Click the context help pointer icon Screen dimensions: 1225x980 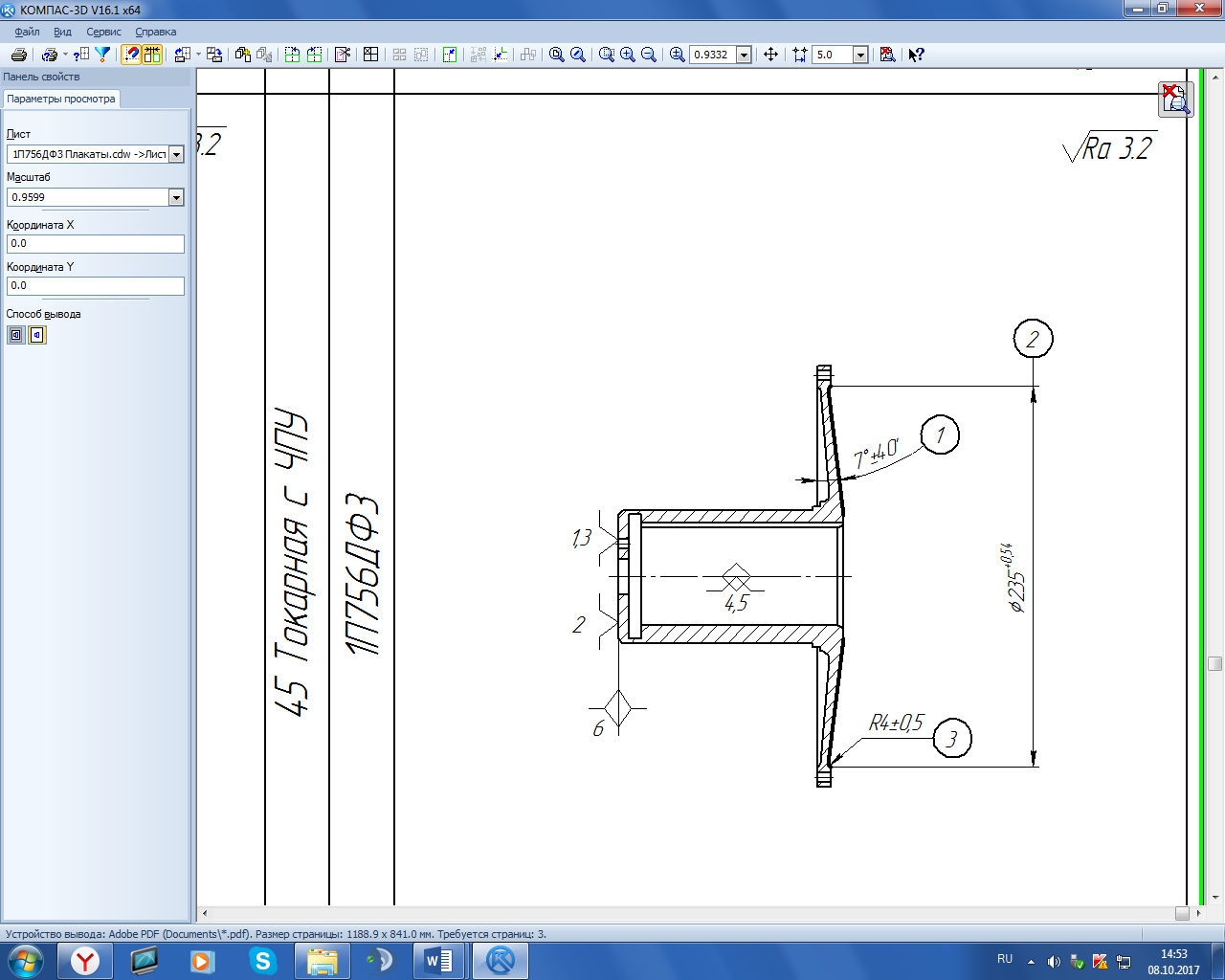click(x=917, y=55)
